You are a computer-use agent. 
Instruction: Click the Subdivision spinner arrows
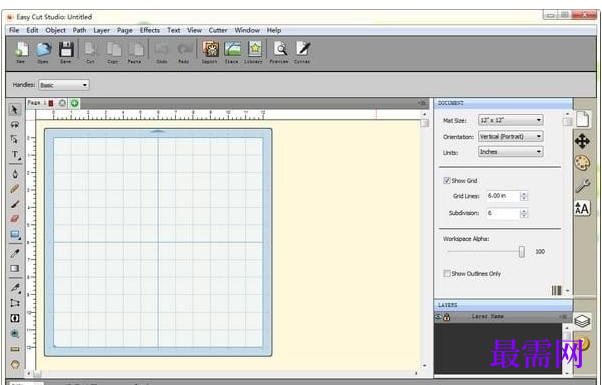(524, 213)
